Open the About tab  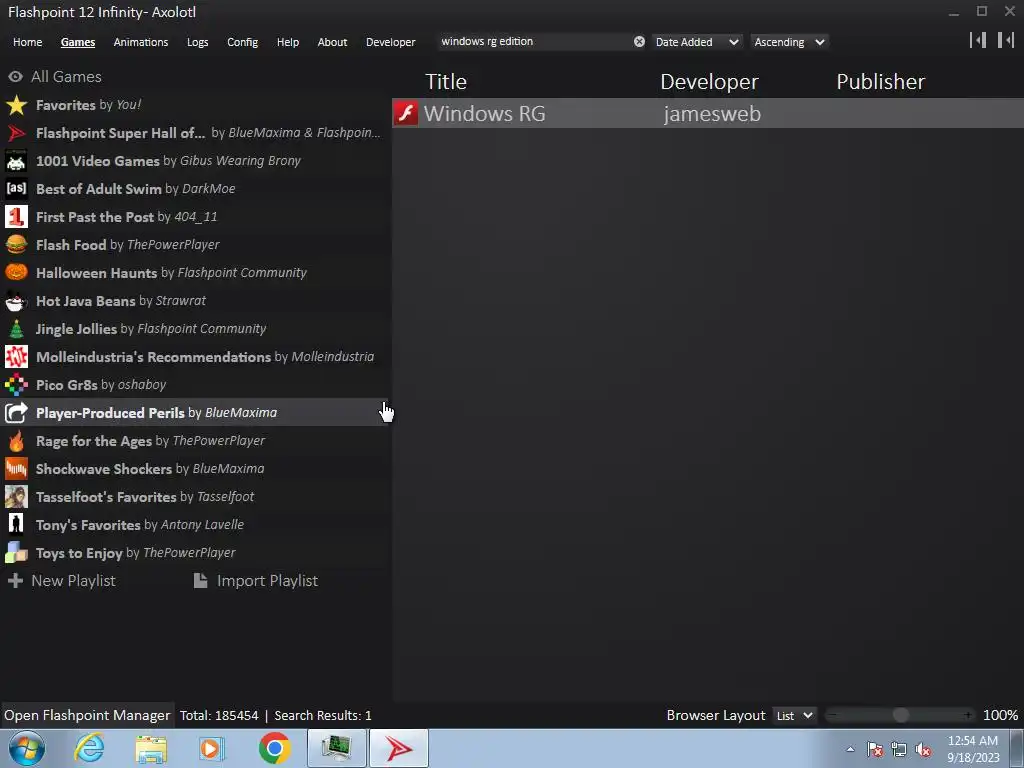pos(332,42)
